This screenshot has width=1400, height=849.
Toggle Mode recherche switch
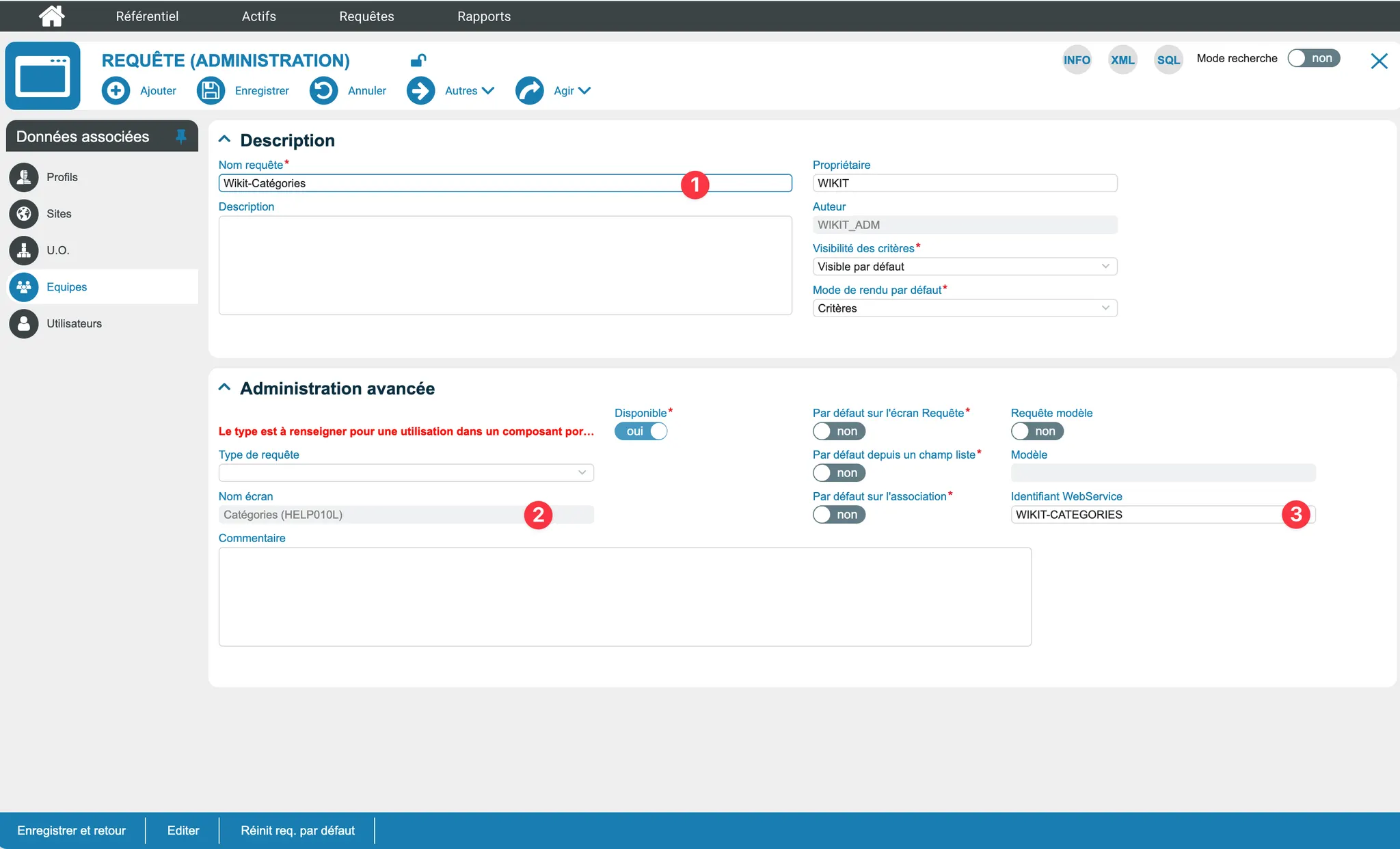[1313, 59]
